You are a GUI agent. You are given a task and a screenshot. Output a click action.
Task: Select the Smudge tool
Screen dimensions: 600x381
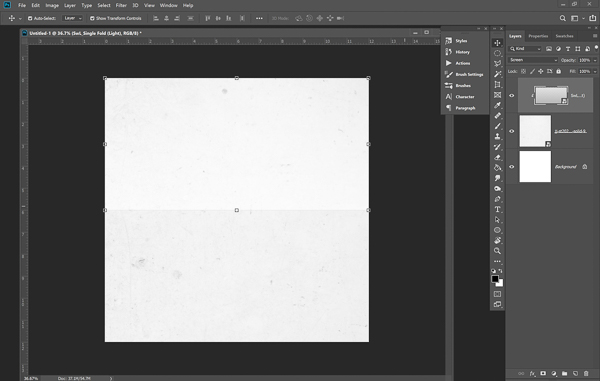pyautogui.click(x=497, y=178)
